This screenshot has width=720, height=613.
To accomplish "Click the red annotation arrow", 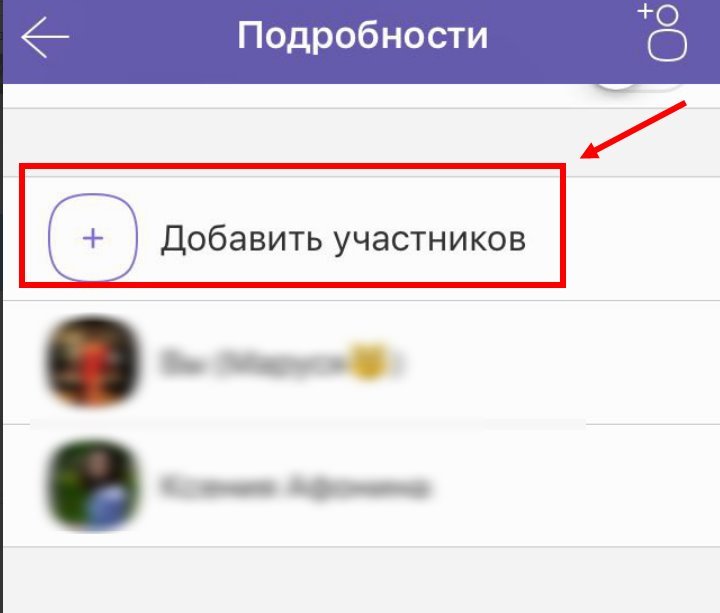I will click(634, 129).
